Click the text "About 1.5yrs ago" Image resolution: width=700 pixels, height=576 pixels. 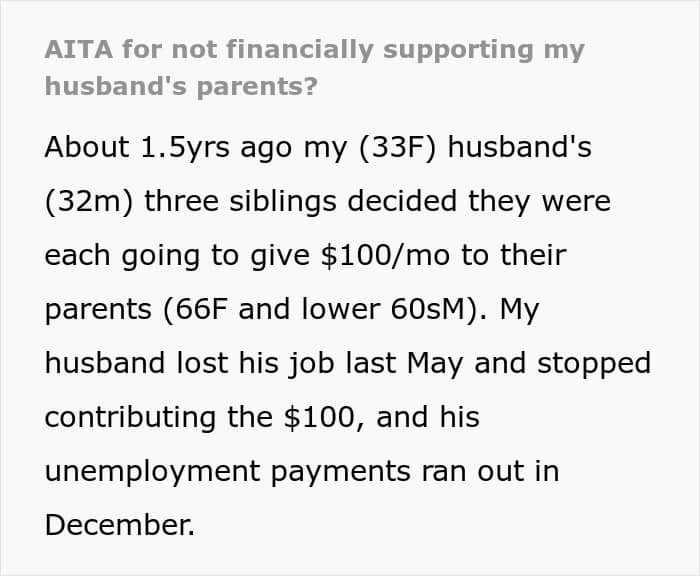click(x=168, y=148)
